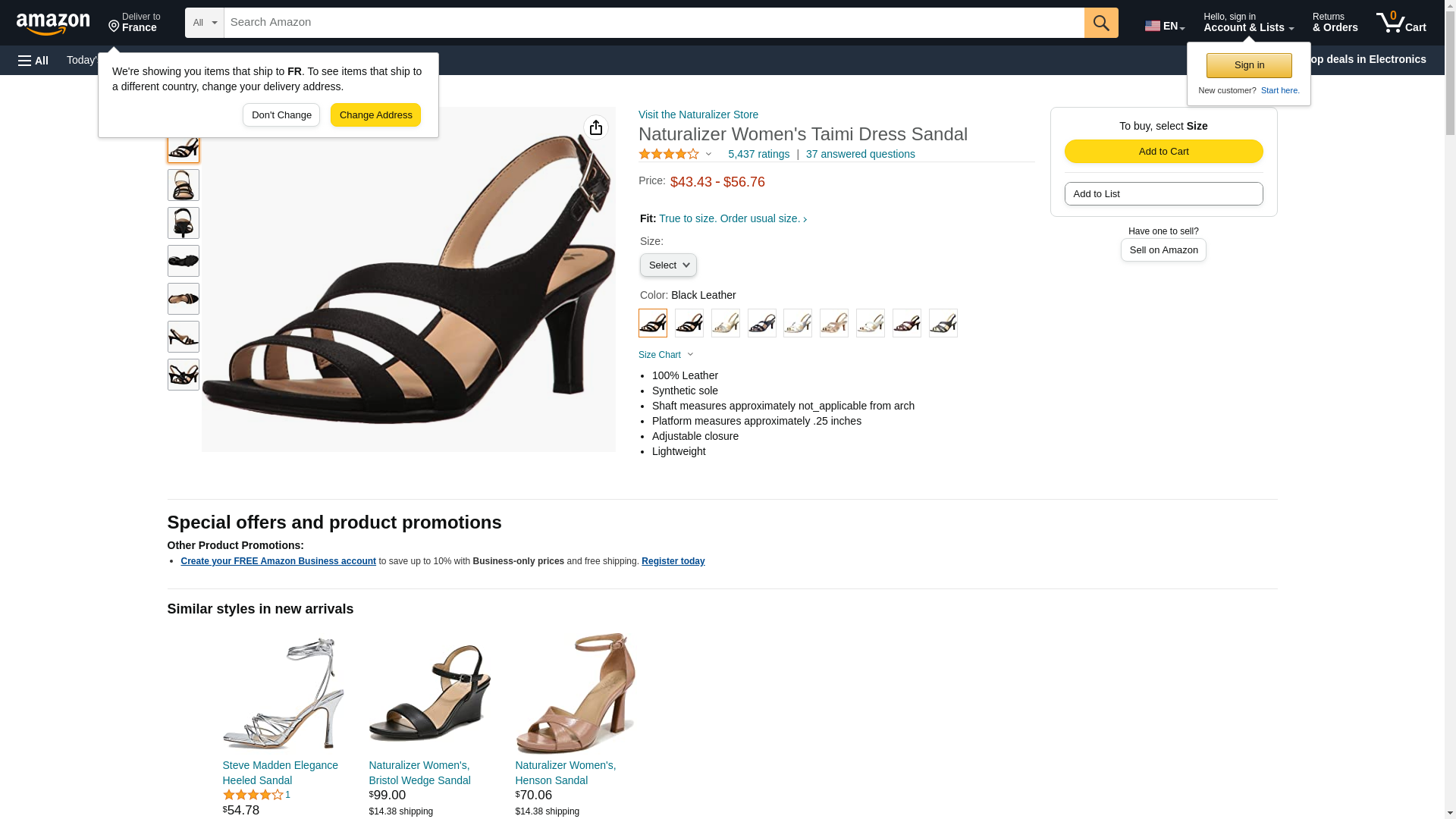Expand the Size Chart chevron

coord(690,355)
